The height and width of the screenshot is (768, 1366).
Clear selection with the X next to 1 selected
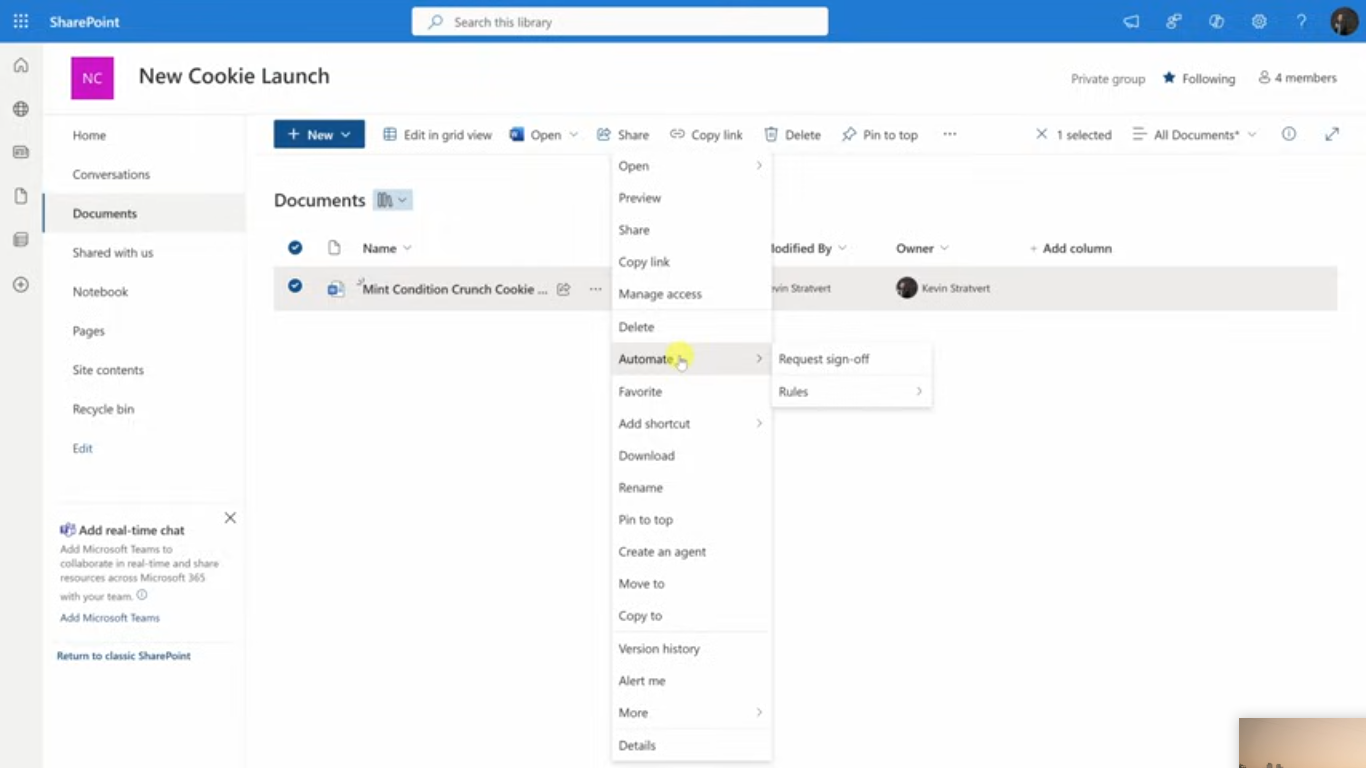1041,134
